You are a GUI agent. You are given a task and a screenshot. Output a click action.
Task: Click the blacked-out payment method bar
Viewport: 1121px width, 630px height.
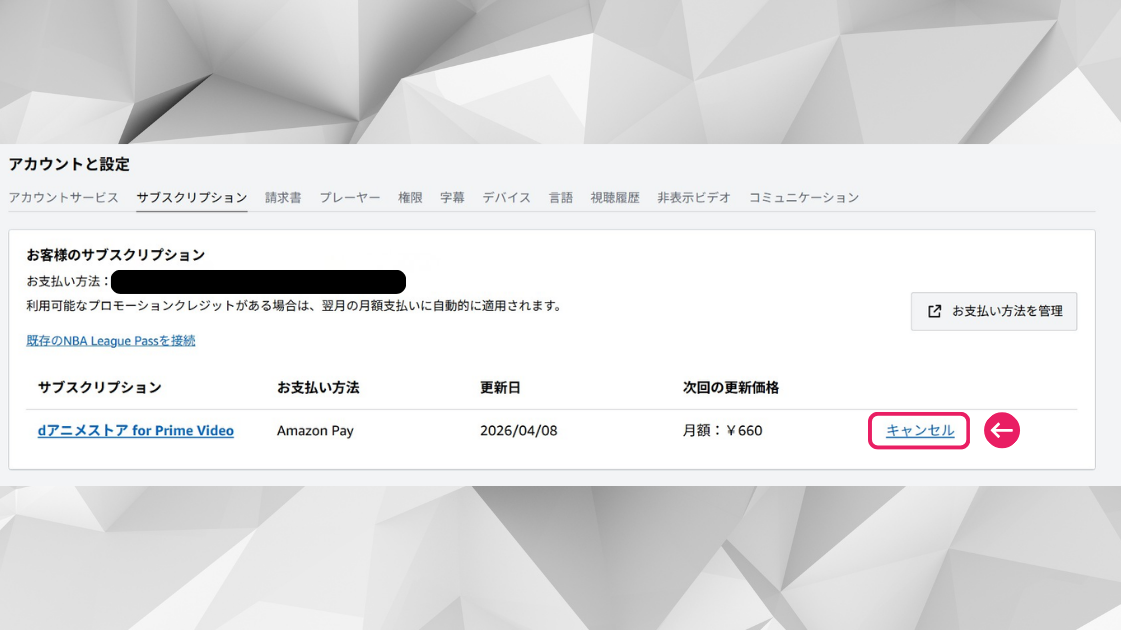(x=258, y=281)
